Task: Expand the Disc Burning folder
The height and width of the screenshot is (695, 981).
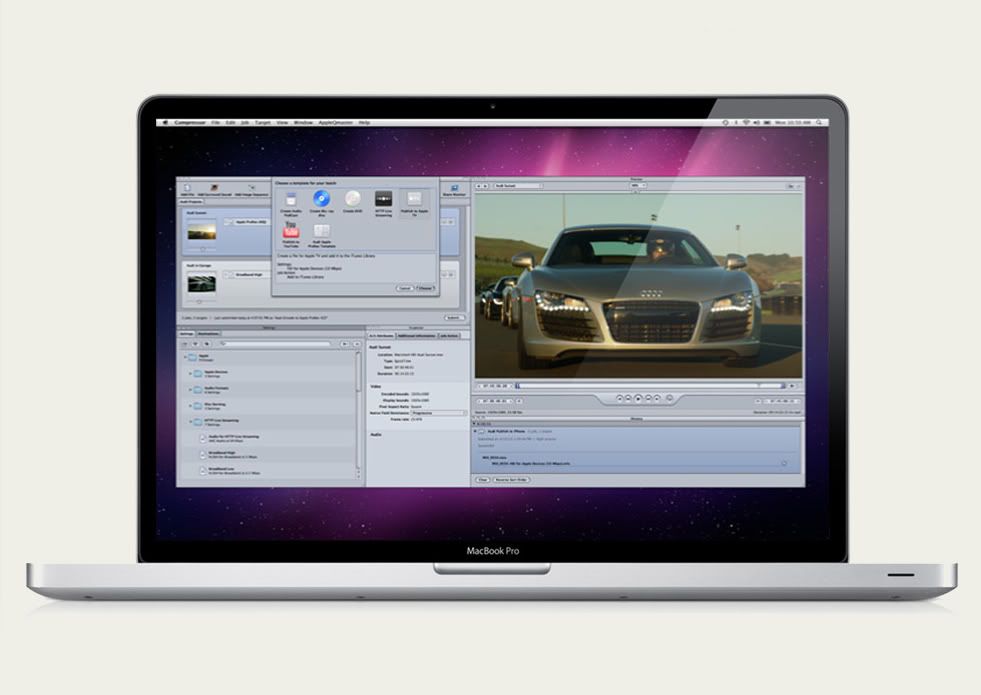Action: click(x=191, y=405)
